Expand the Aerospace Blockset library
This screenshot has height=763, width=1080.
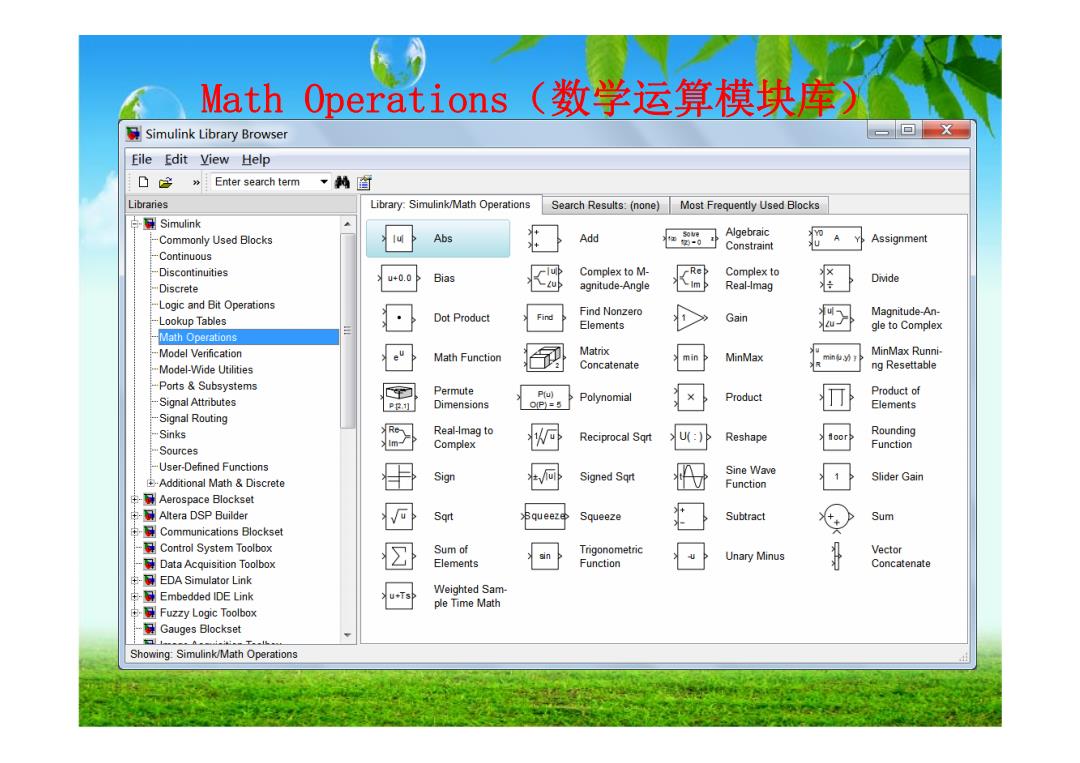point(136,499)
